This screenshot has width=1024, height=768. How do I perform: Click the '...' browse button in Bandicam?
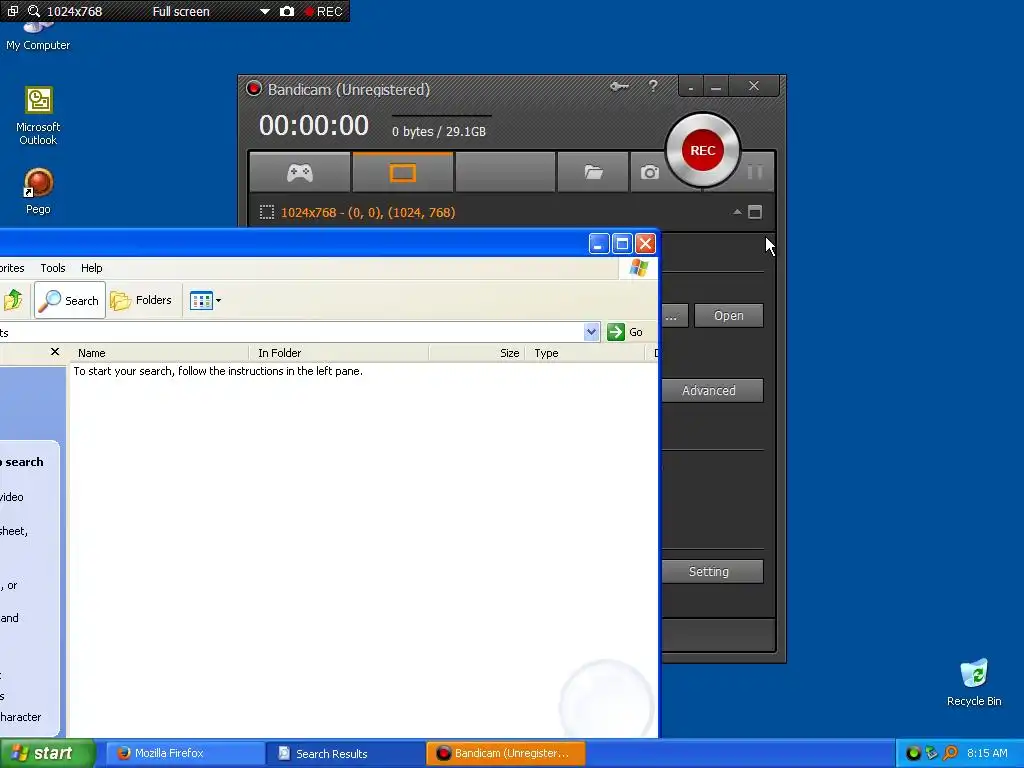point(675,315)
